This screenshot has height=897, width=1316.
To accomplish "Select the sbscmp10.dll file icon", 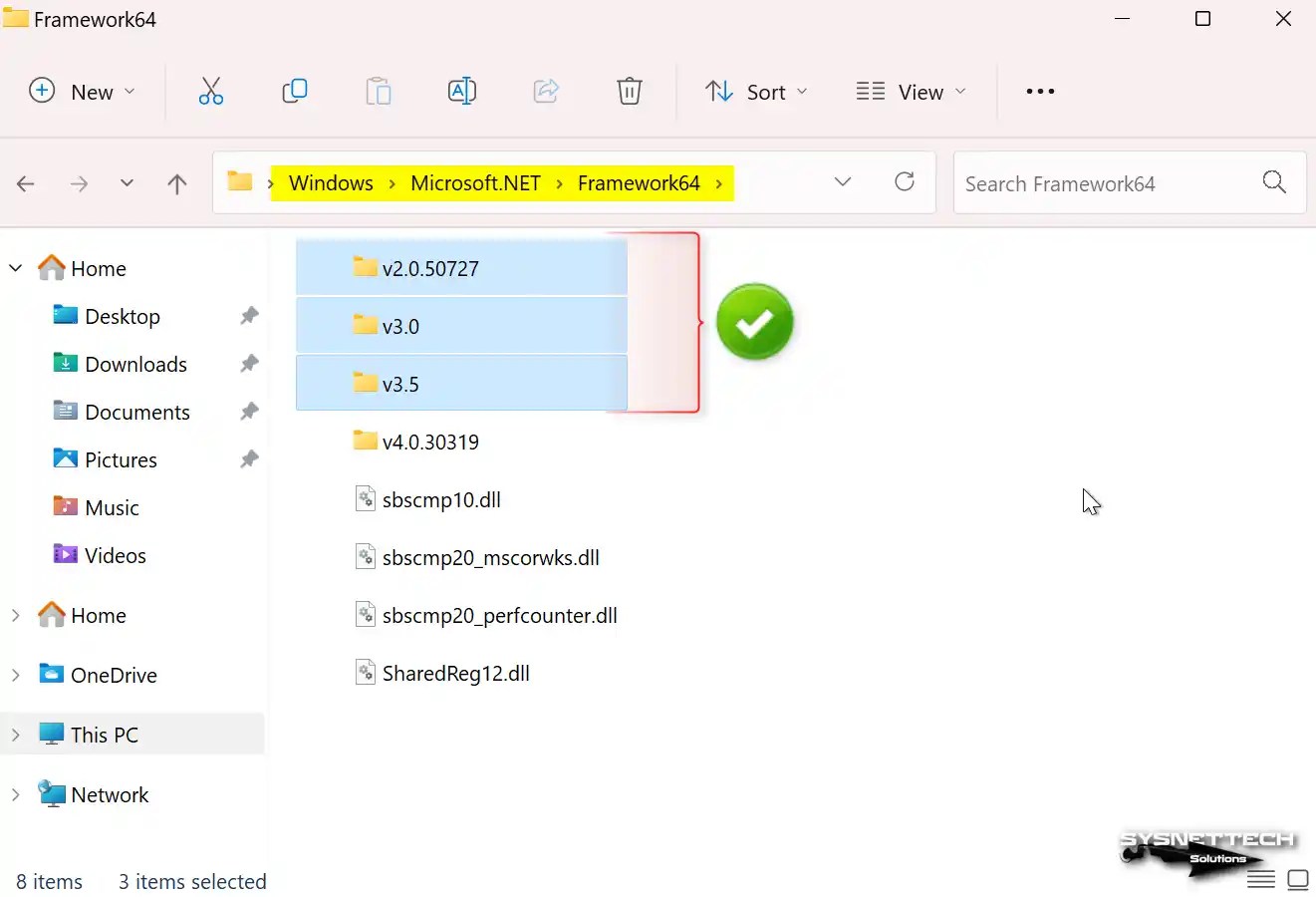I will coord(366,498).
